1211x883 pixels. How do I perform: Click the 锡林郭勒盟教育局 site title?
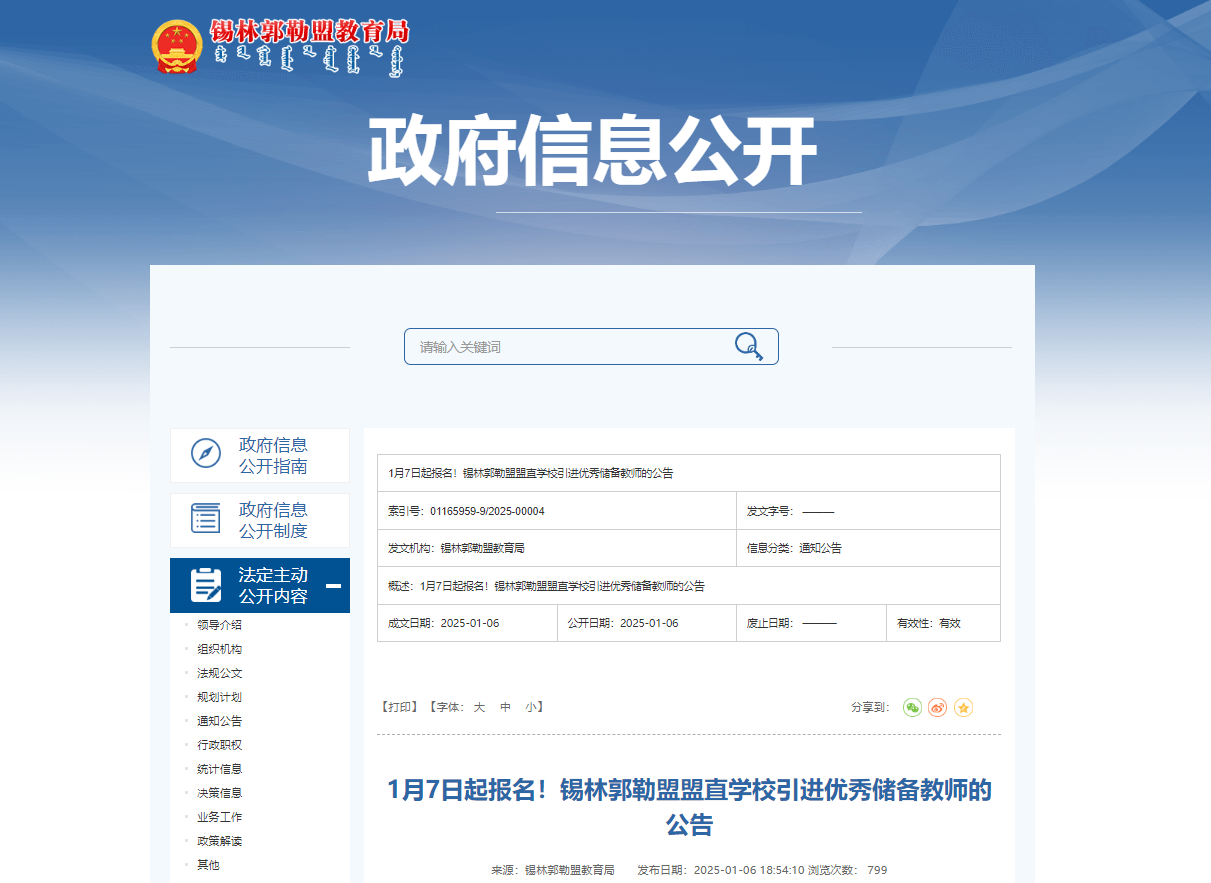tap(309, 32)
